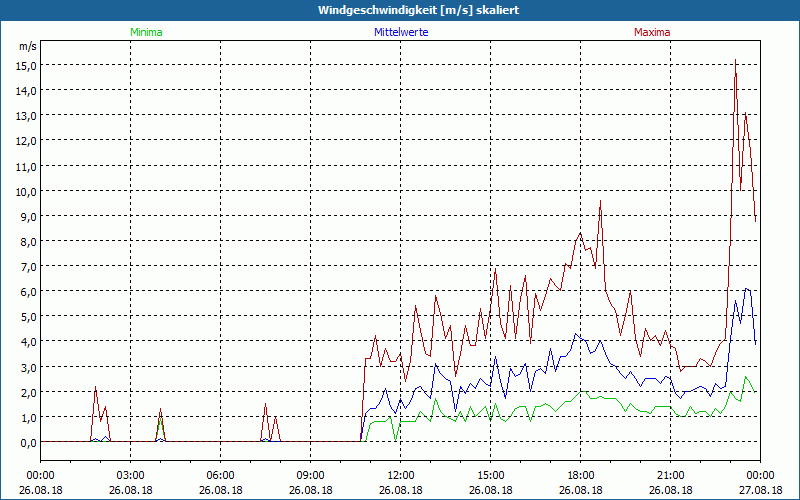Select the green 'Minima' legend label

tap(146, 32)
